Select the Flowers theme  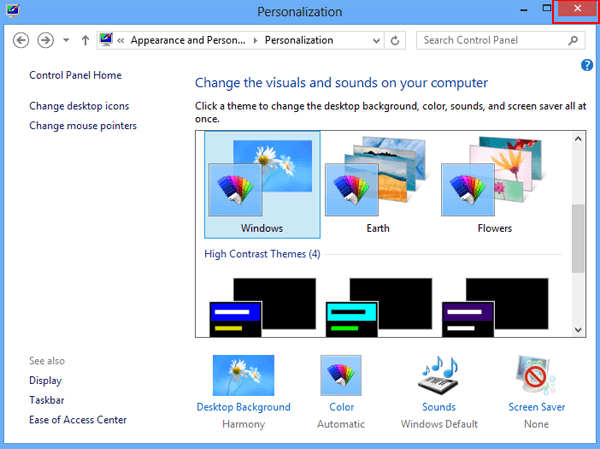[x=494, y=185]
